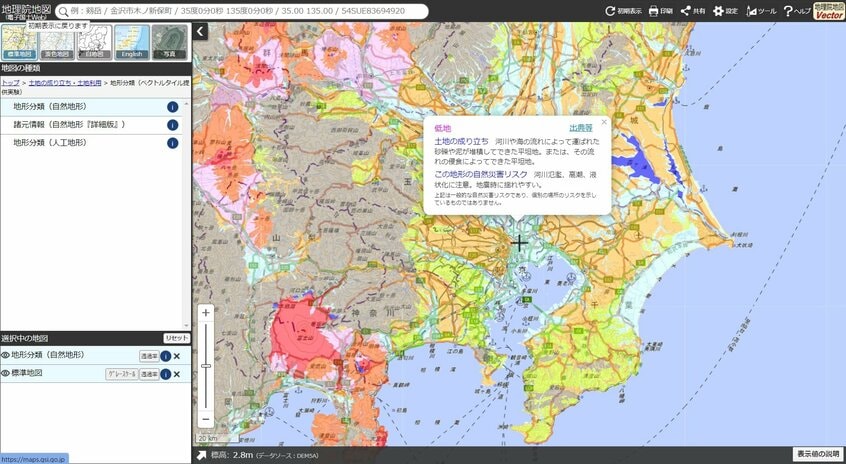Show info for selected 標準地図 layer

[166, 374]
